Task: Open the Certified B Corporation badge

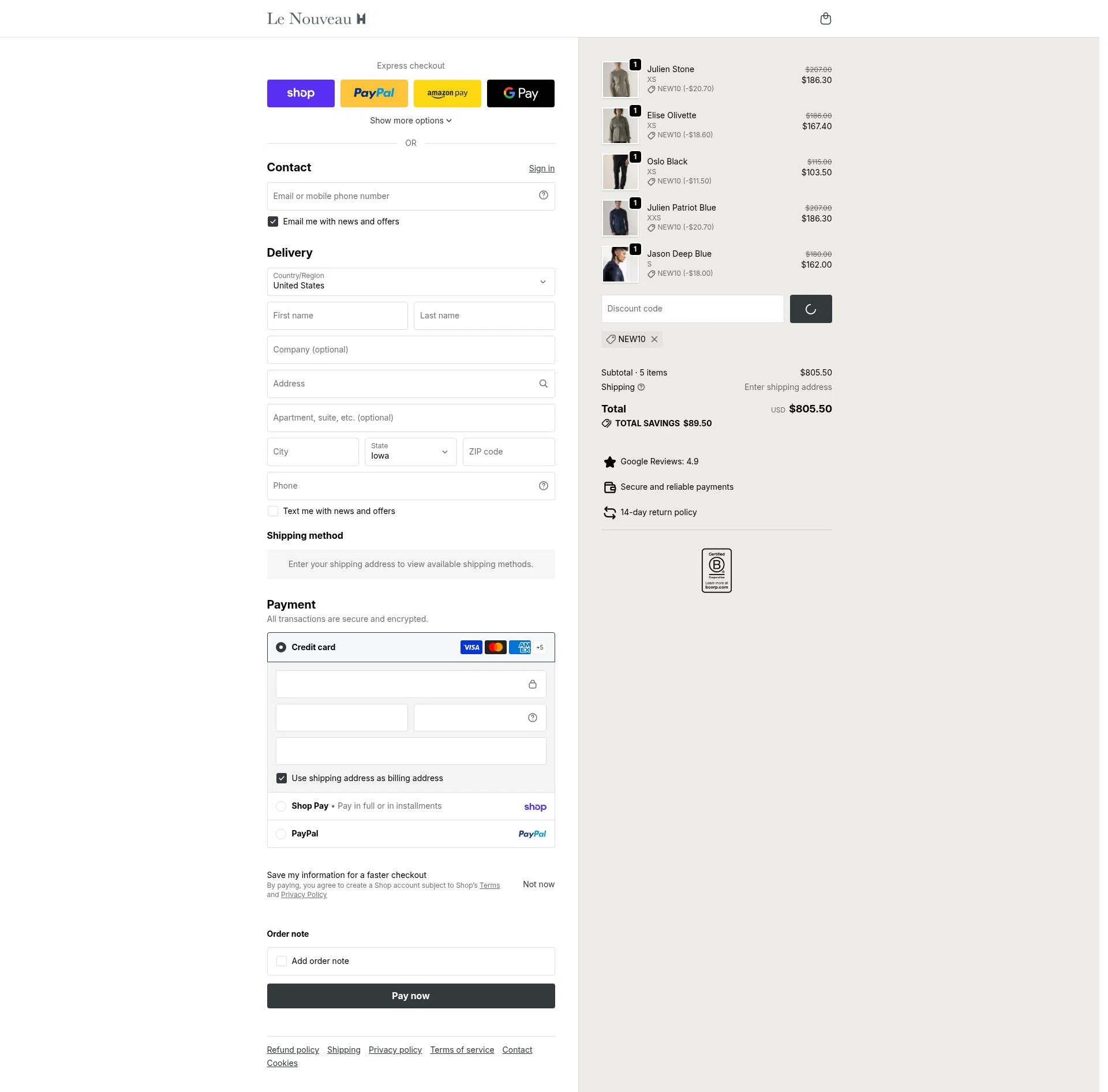Action: pos(716,571)
